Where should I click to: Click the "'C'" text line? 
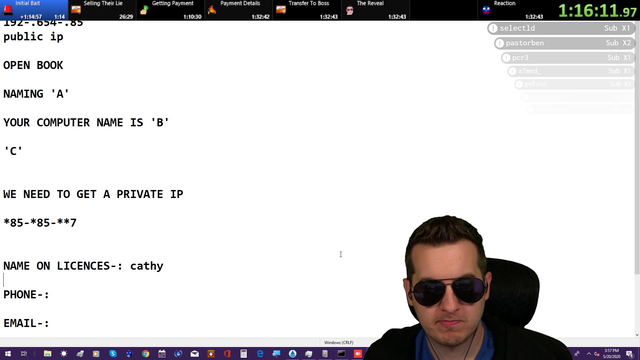point(13,151)
